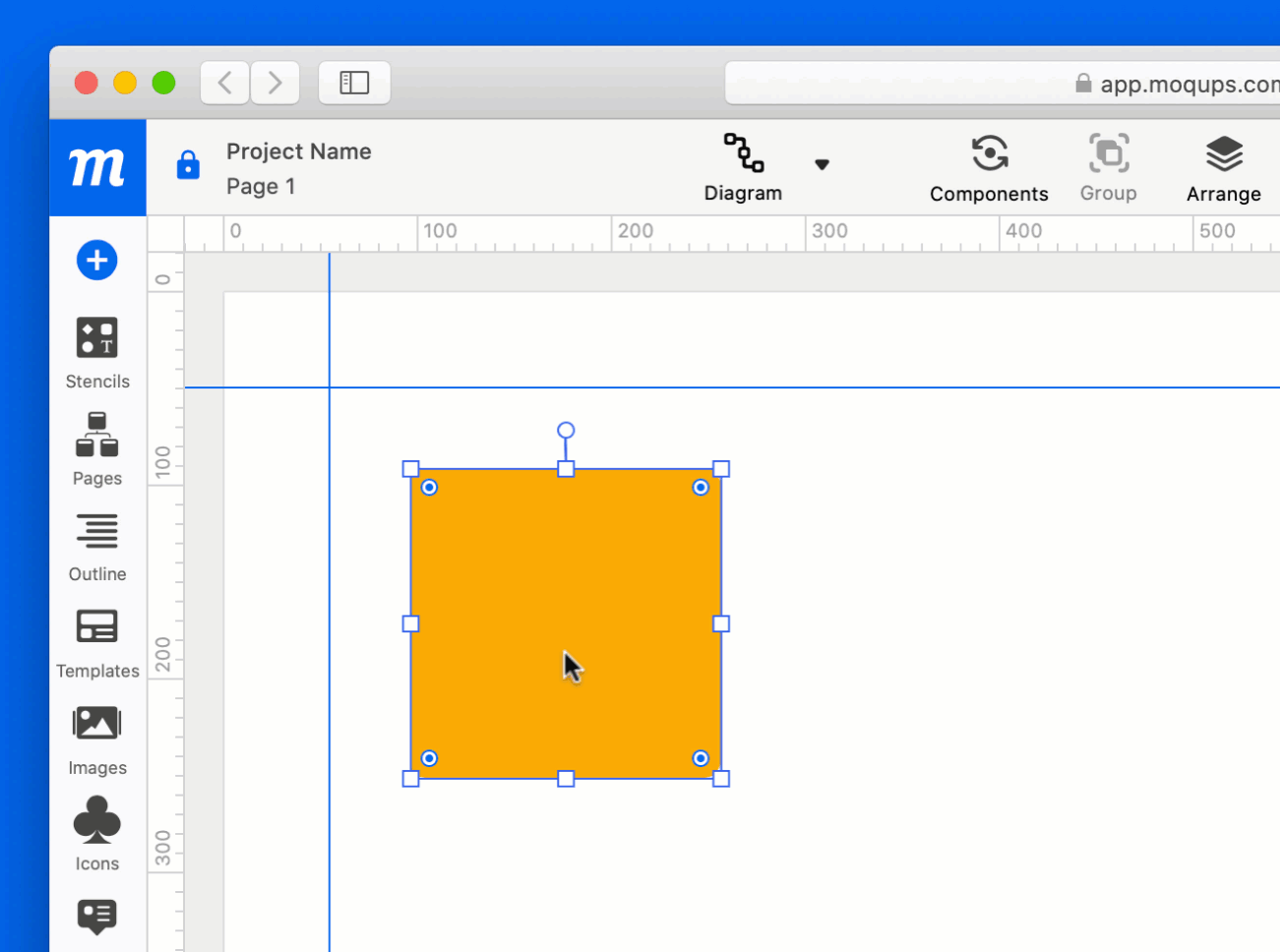Open the comments panel in the sidebar
Image resolution: width=1280 pixels, height=952 pixels.
pos(96,919)
